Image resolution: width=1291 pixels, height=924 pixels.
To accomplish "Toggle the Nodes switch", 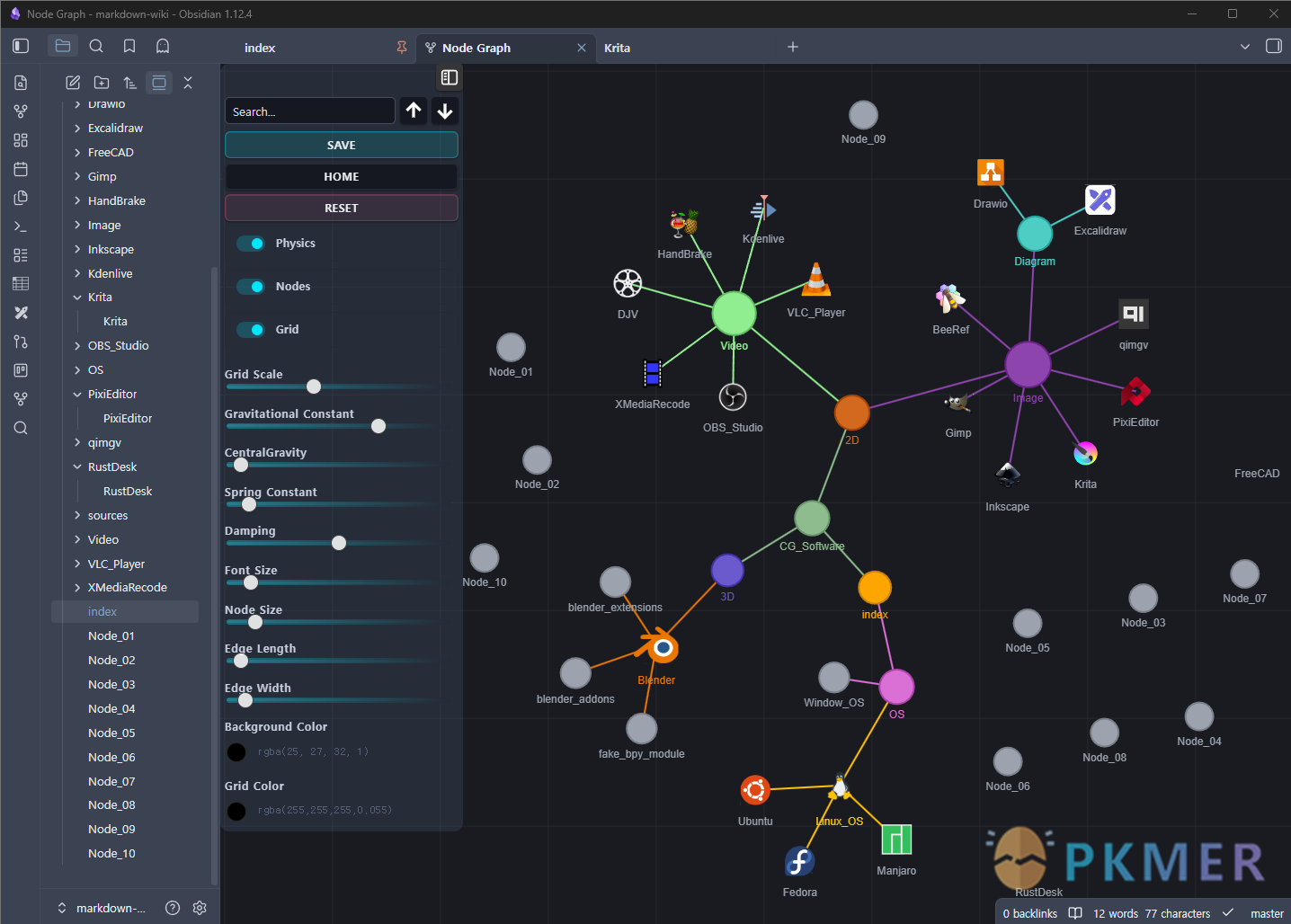I will tap(251, 287).
